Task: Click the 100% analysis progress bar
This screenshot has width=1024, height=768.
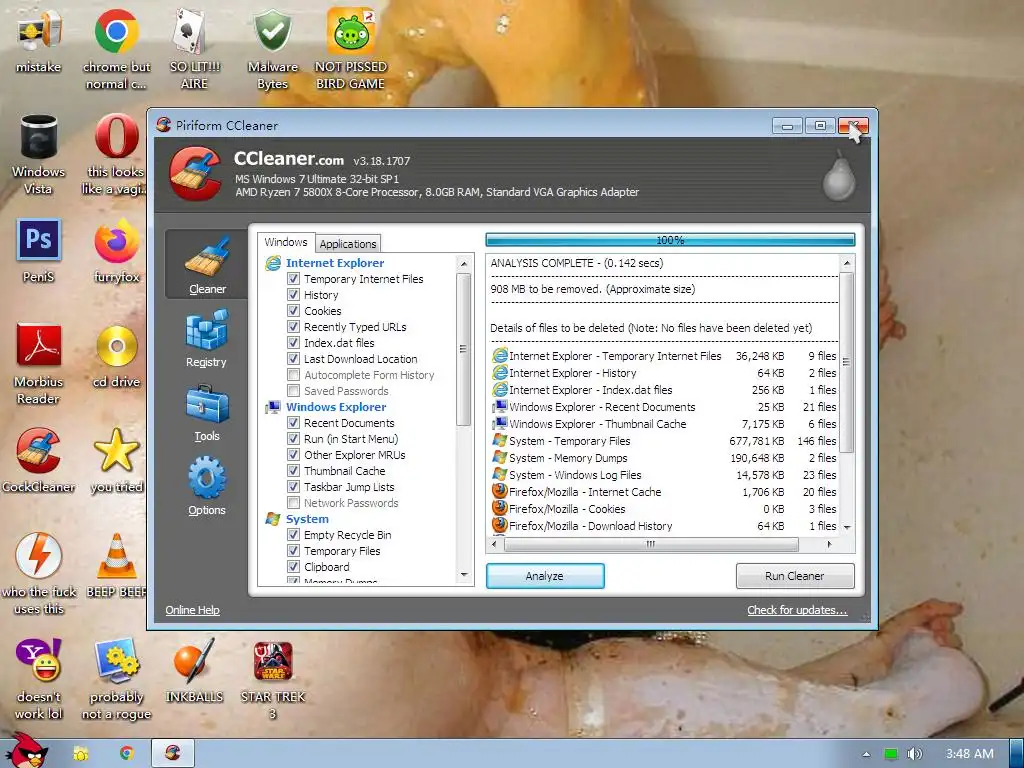Action: click(x=670, y=240)
